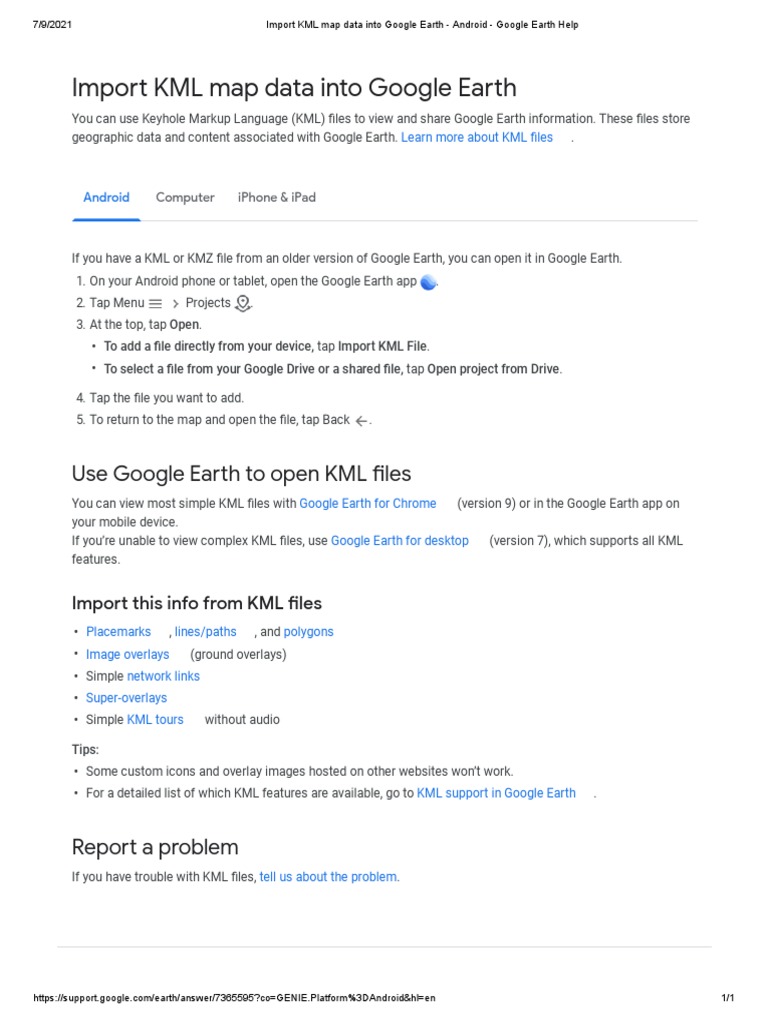Open the KML tours link
This screenshot has width=768, height=1024.
pyautogui.click(x=155, y=719)
